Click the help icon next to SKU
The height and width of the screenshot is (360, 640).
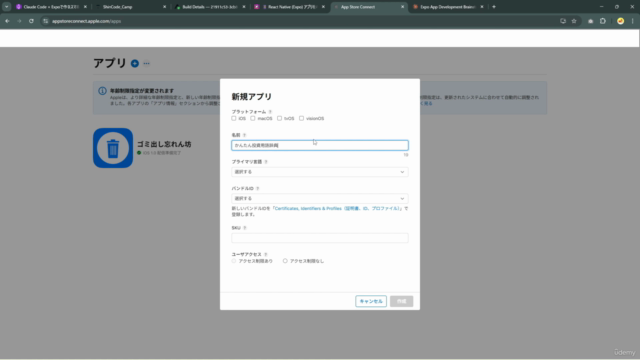245,228
